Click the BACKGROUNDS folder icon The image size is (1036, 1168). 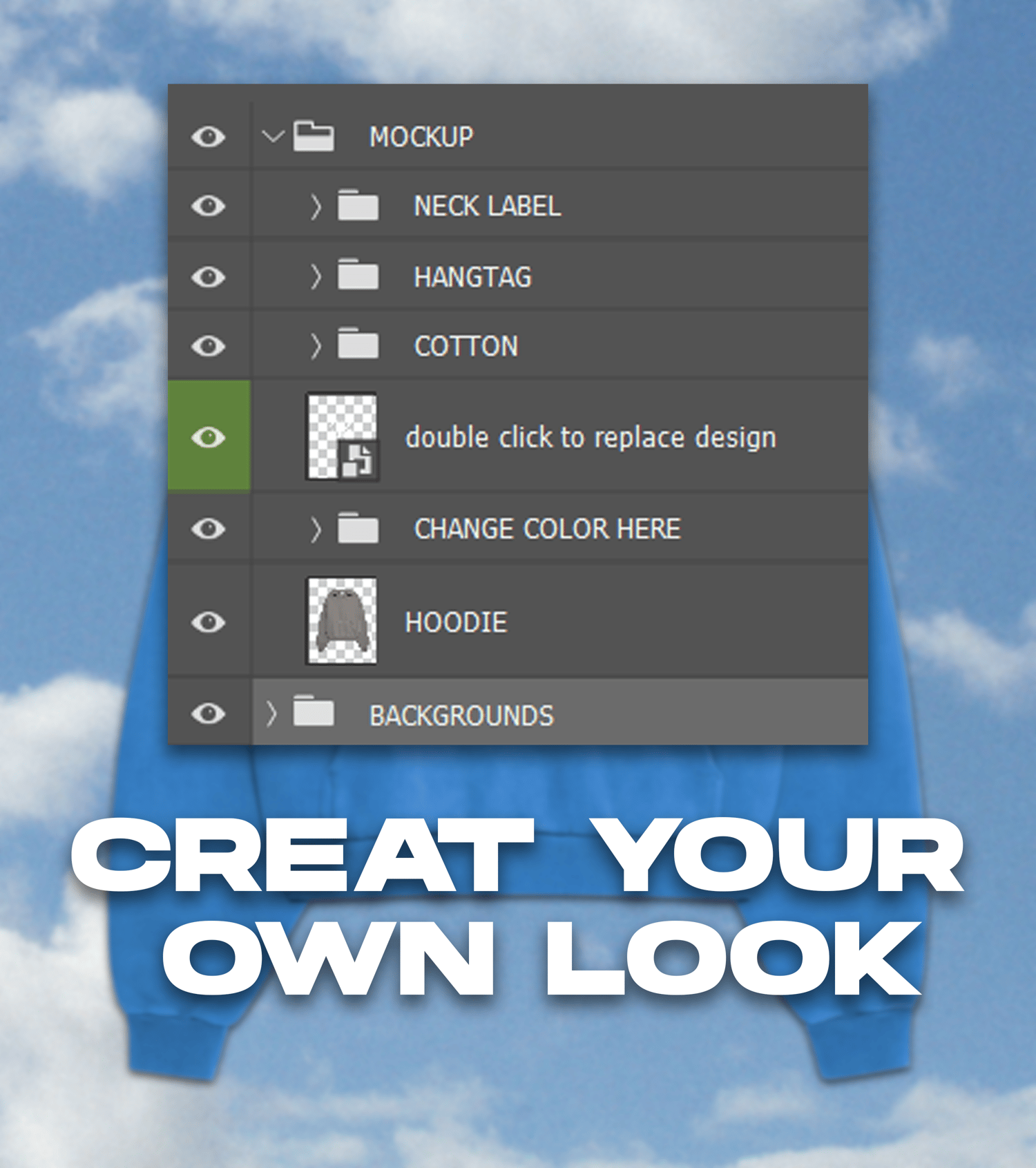(x=314, y=711)
